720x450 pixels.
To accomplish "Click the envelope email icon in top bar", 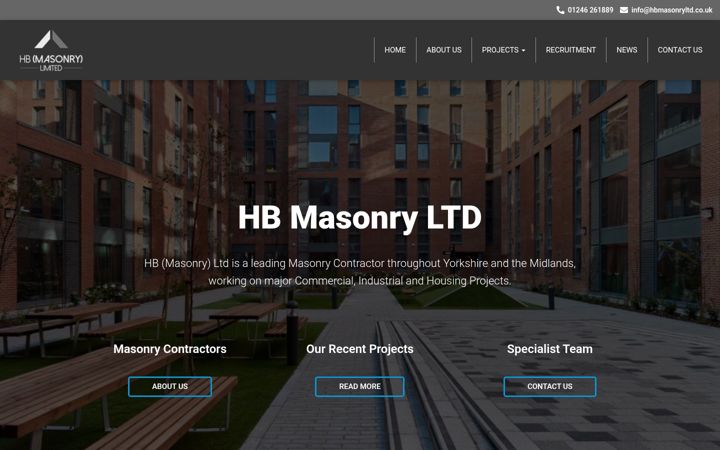I will (624, 10).
